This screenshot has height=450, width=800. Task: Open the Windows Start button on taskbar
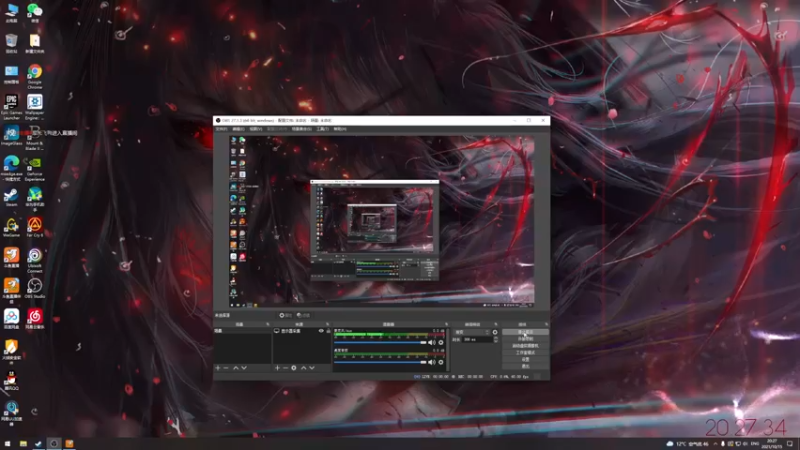click(x=7, y=443)
